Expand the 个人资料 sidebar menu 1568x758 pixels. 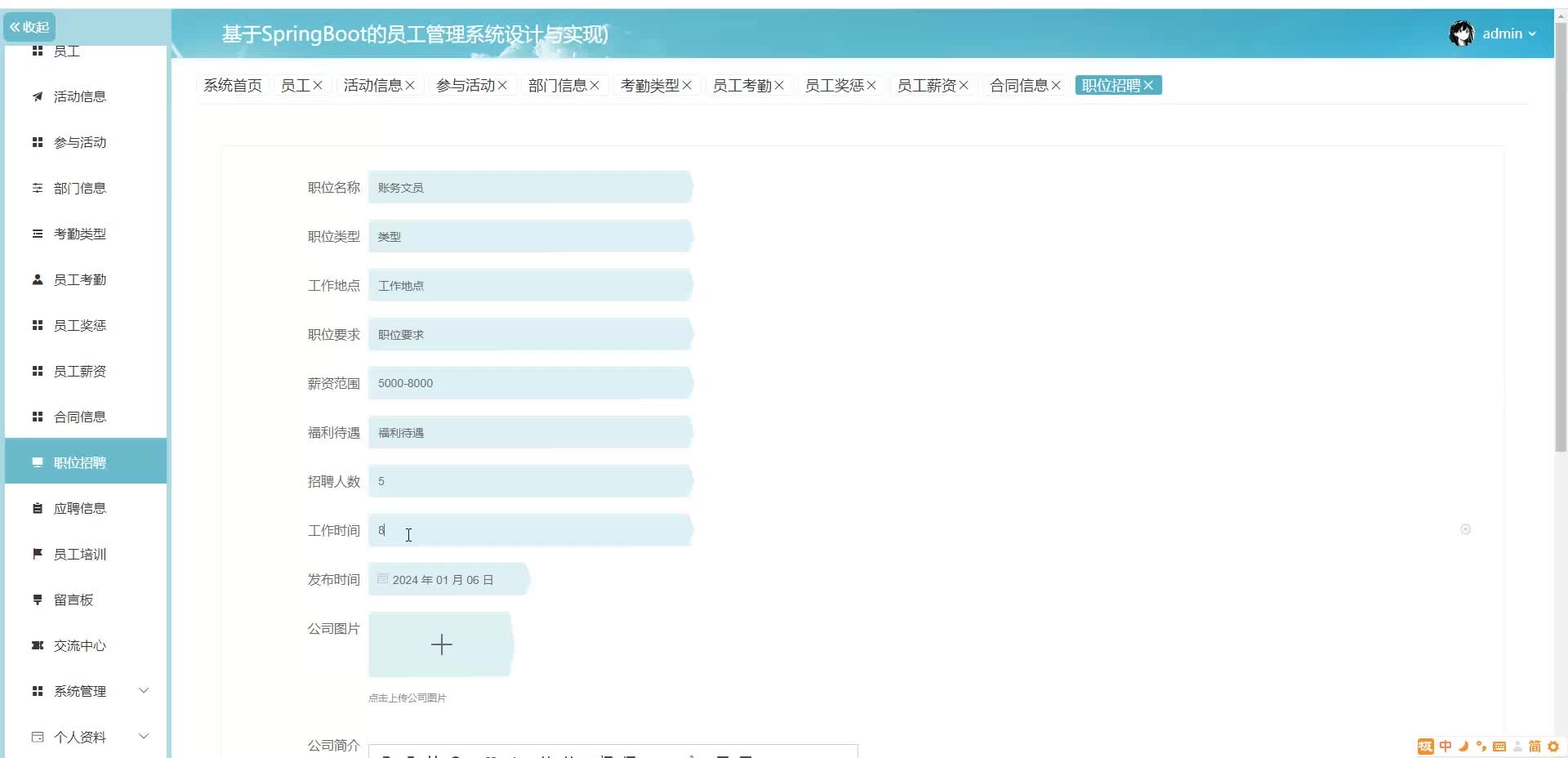click(144, 737)
